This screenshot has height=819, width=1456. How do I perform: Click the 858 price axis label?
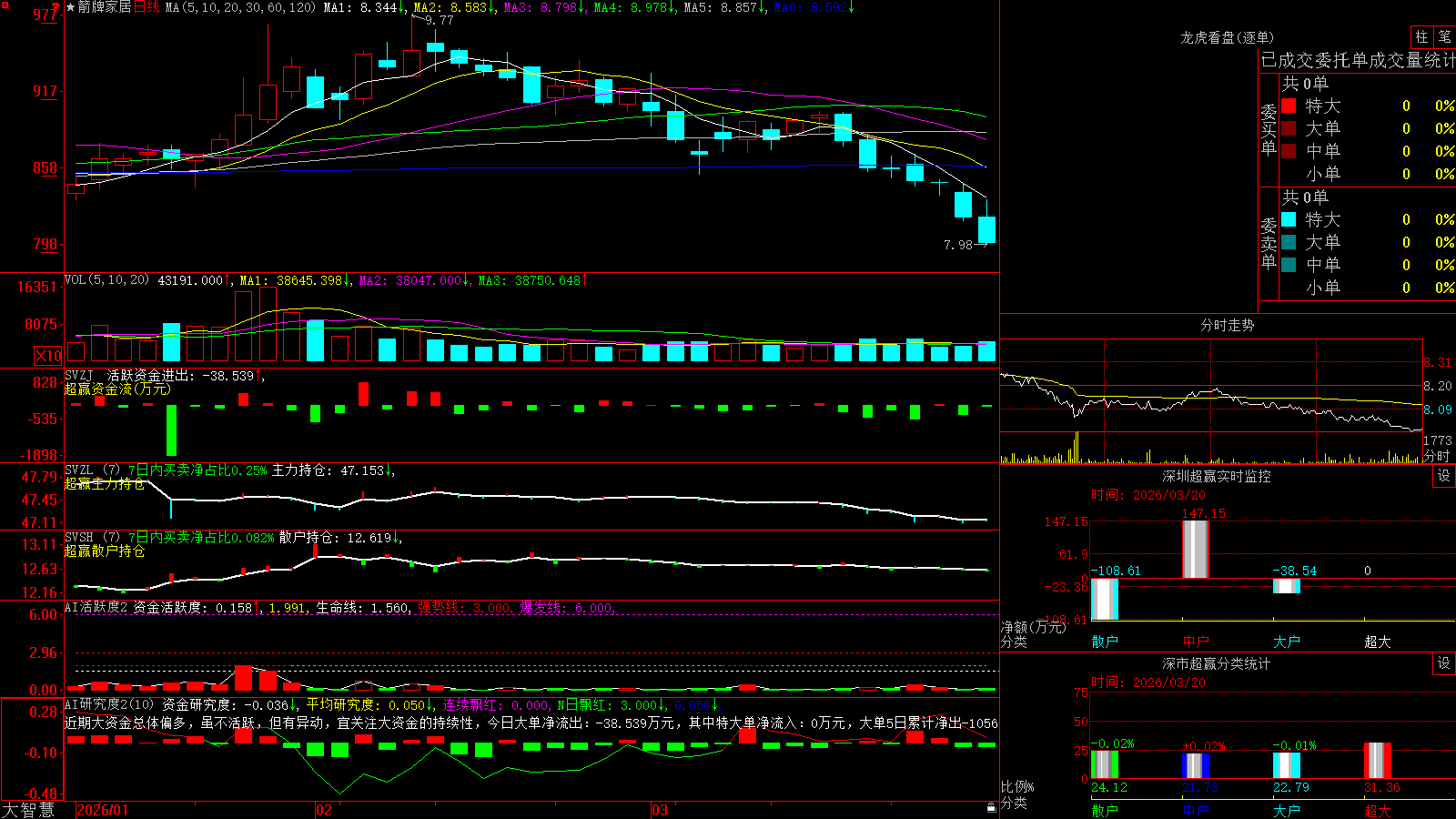(45, 167)
